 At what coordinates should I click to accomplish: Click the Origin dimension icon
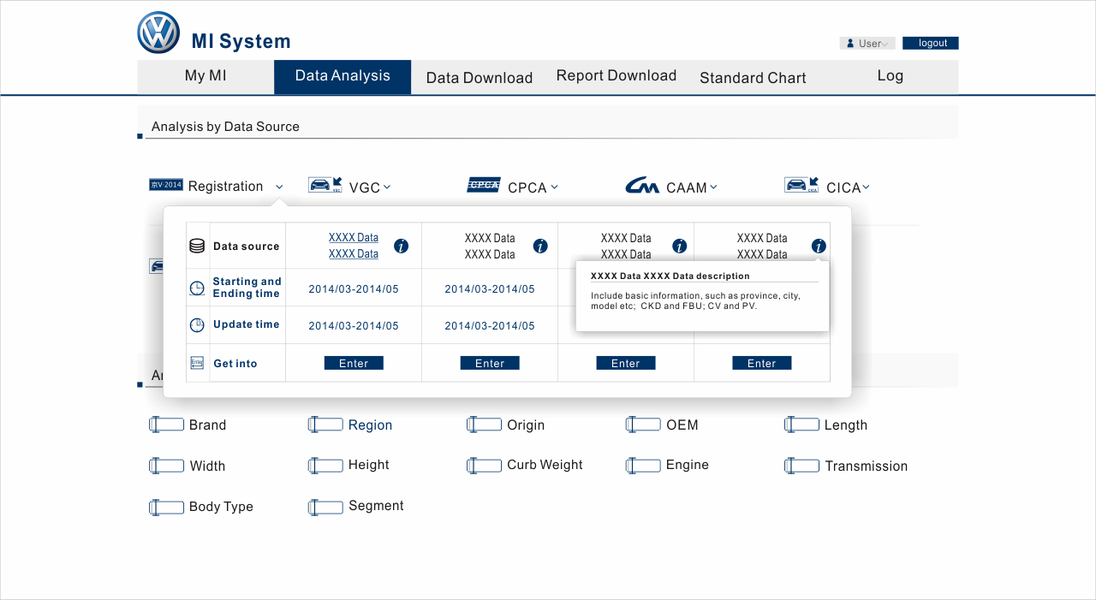pyautogui.click(x=484, y=424)
